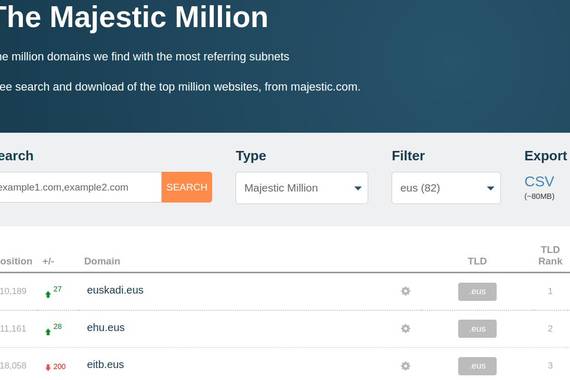
Task: Click the eus TLD tag for ehu.eus
Action: click(477, 329)
